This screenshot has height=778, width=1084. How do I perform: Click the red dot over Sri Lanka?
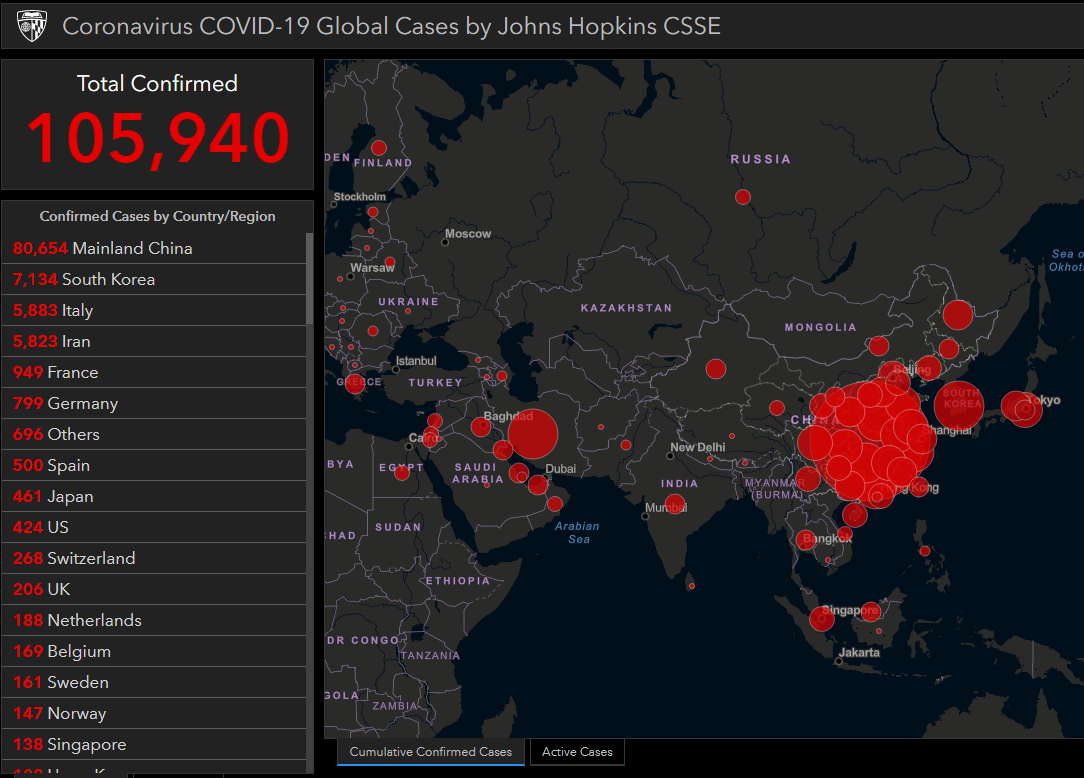click(691, 586)
